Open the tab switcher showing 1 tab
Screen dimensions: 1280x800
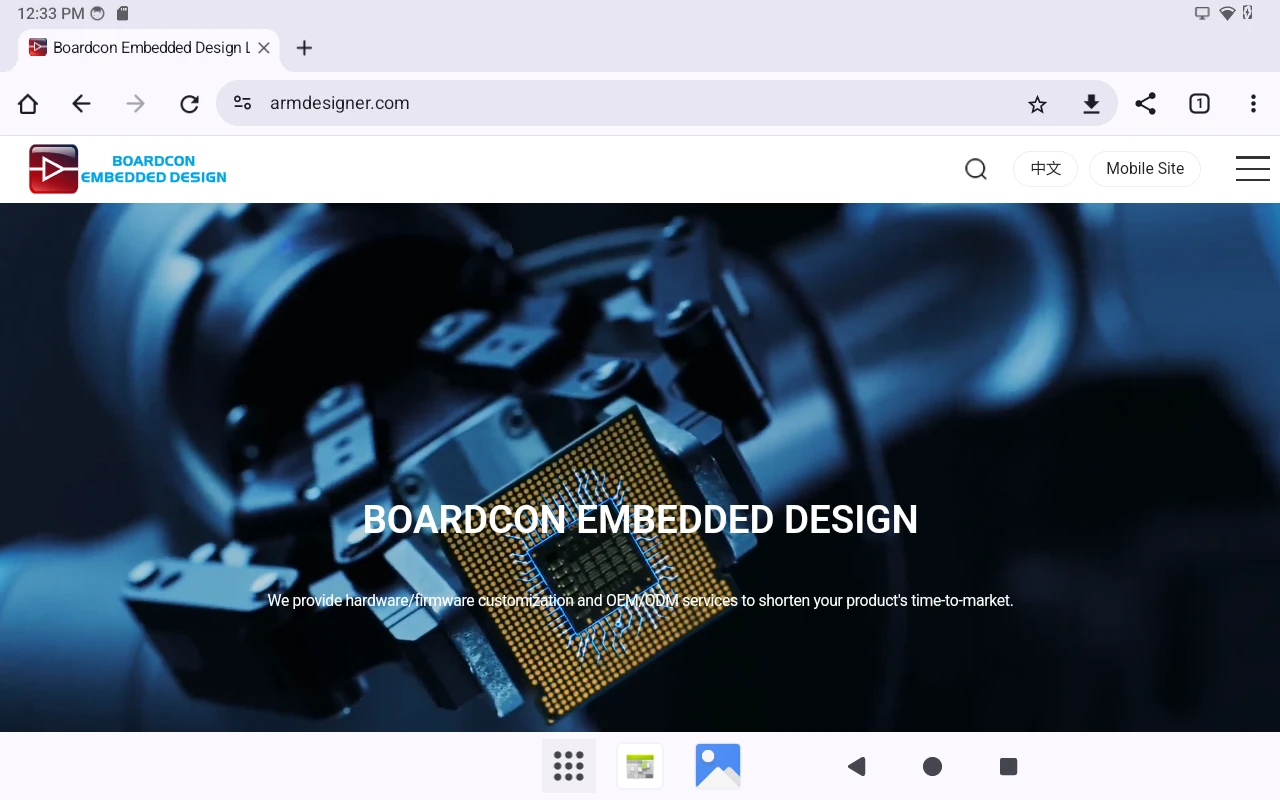[x=1199, y=103]
